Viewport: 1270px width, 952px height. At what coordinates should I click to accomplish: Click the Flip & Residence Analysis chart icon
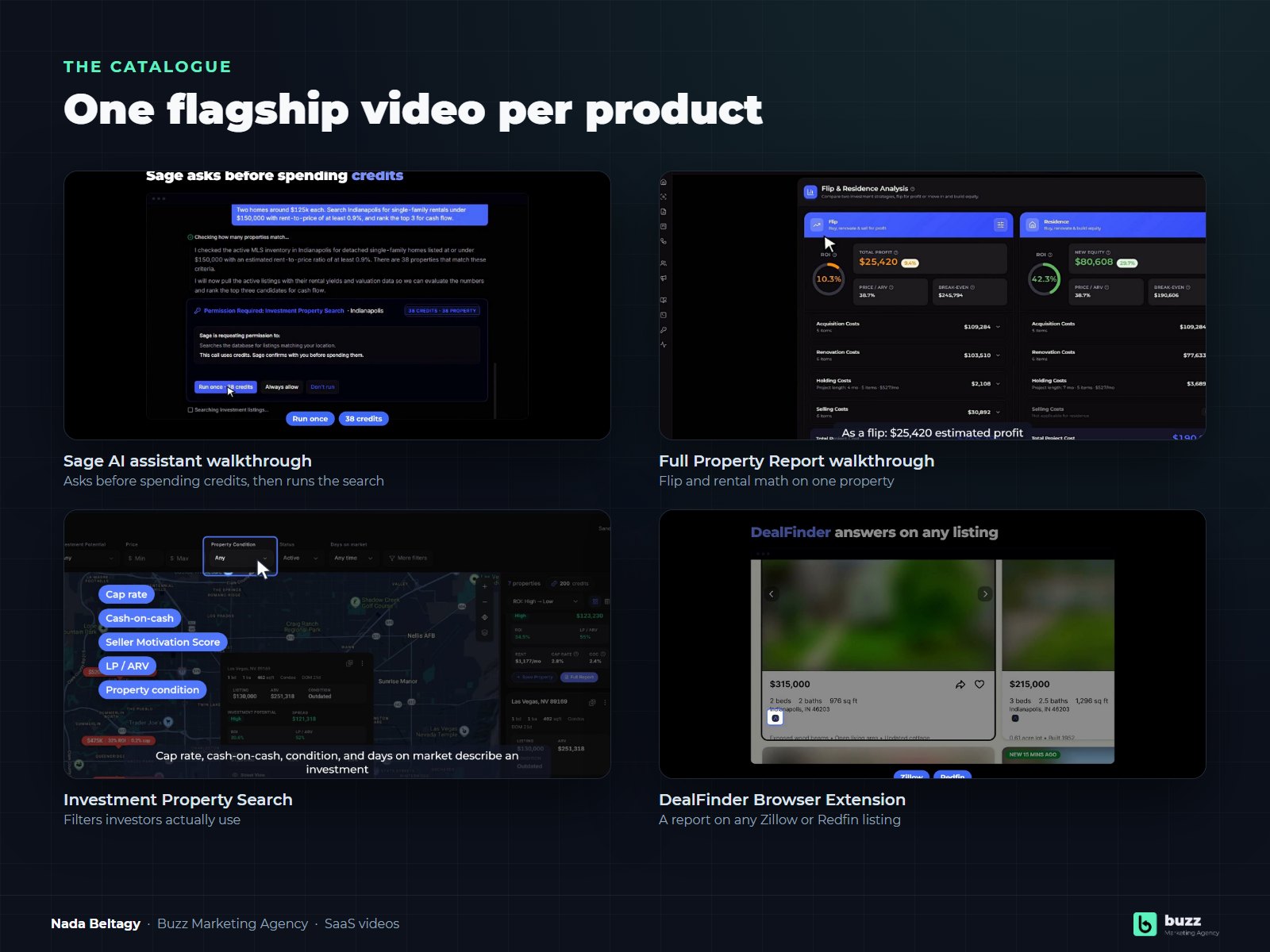pyautogui.click(x=810, y=192)
